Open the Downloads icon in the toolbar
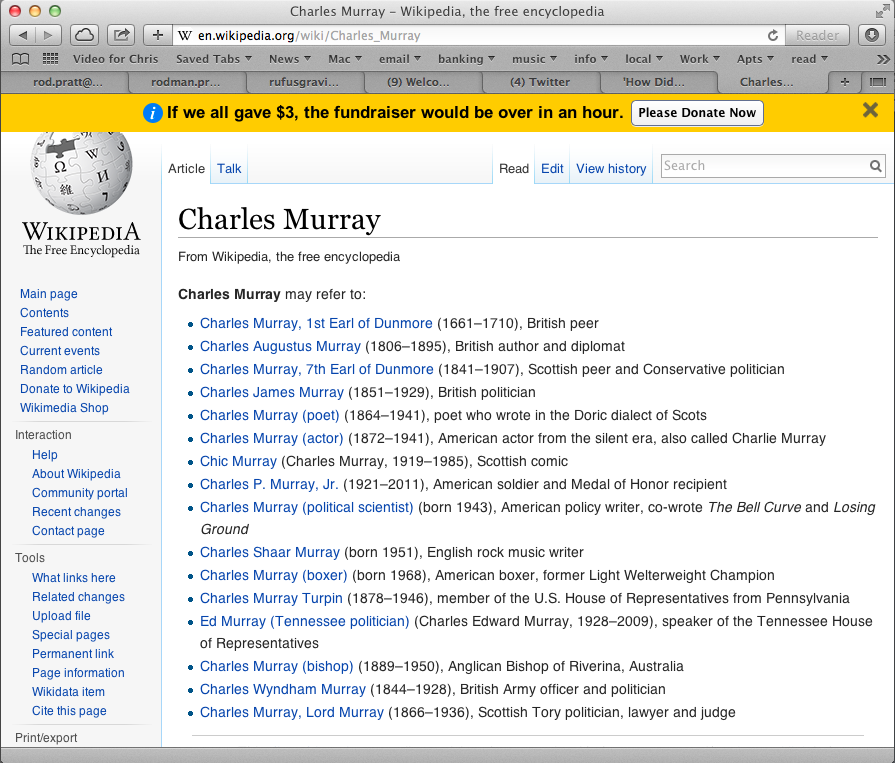895x763 pixels. point(872,35)
